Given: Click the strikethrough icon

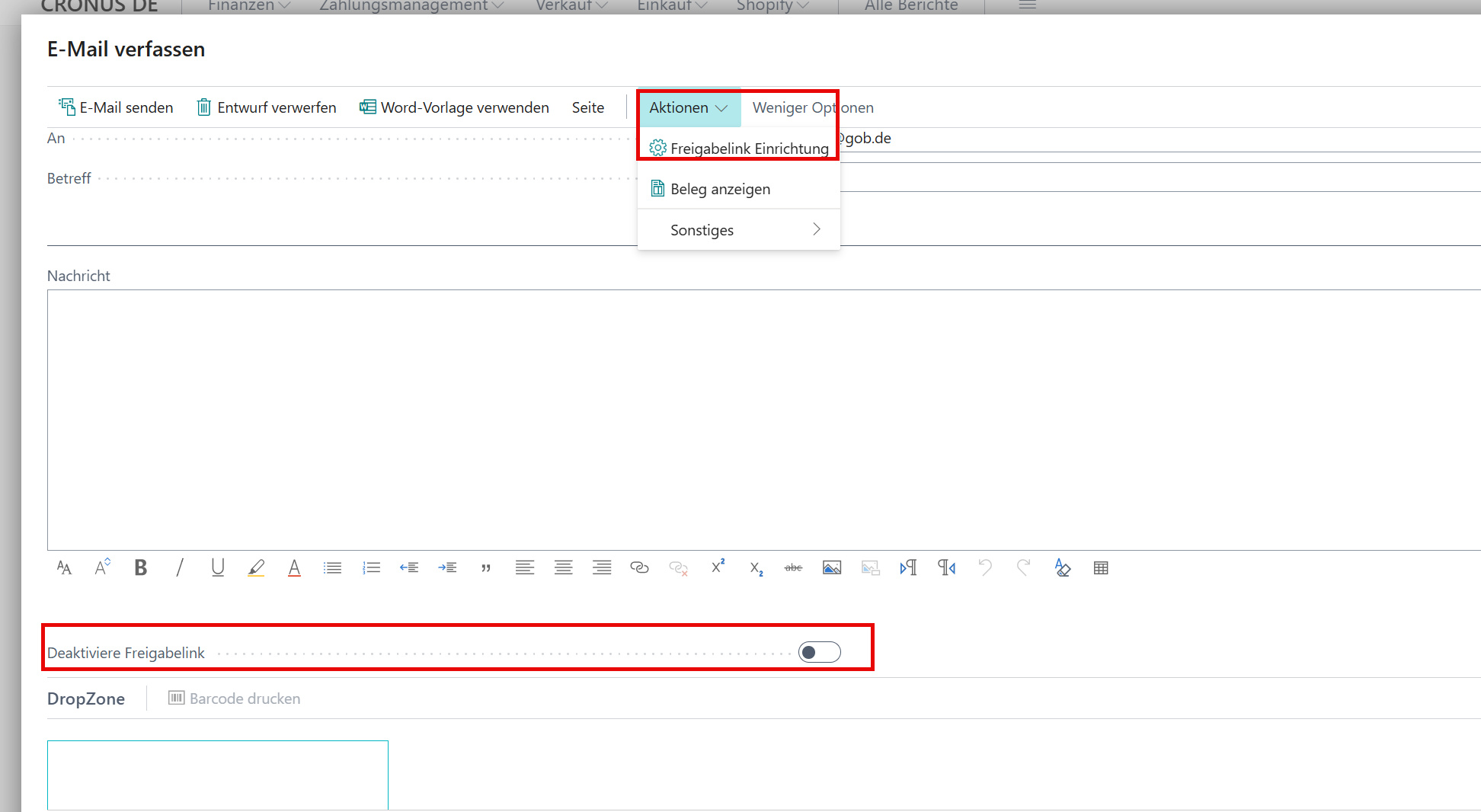Looking at the screenshot, I should 793,567.
